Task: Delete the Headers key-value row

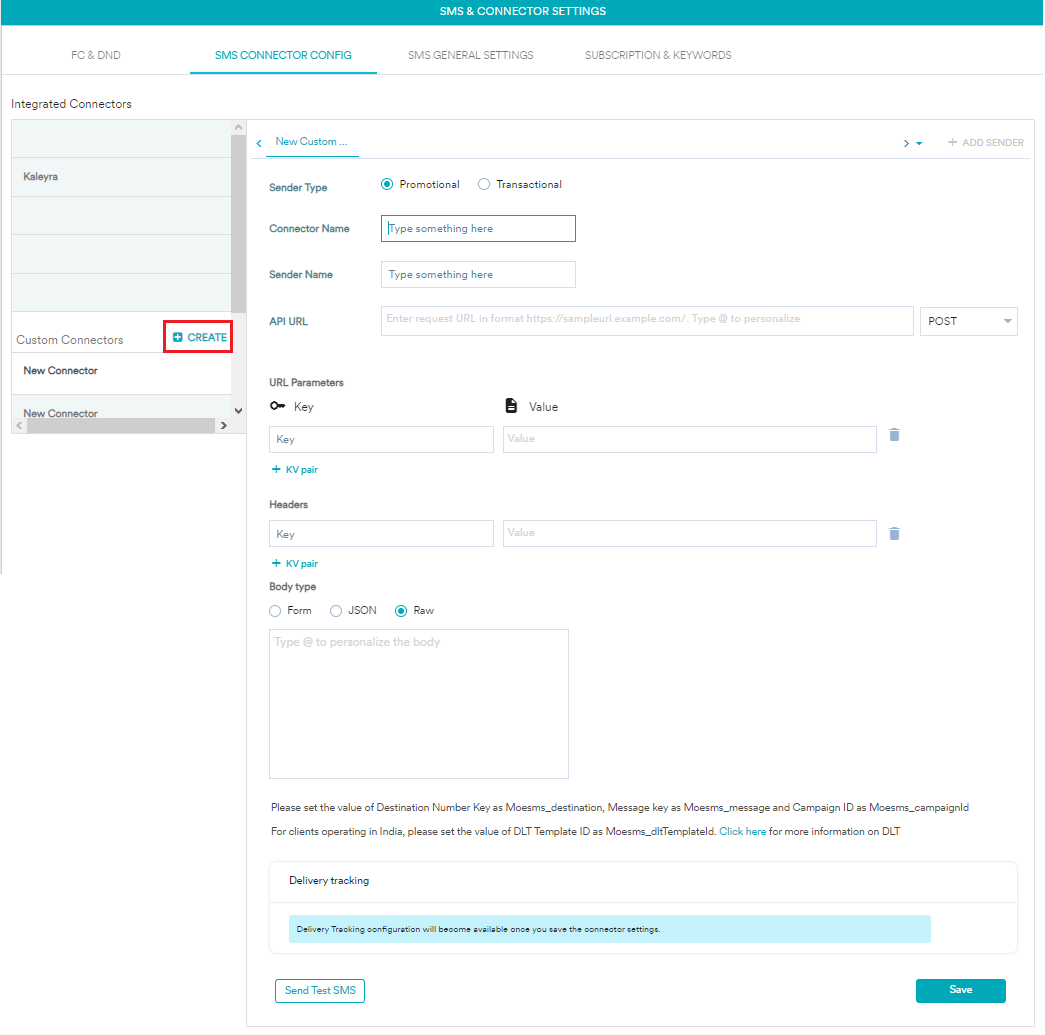Action: [x=894, y=534]
